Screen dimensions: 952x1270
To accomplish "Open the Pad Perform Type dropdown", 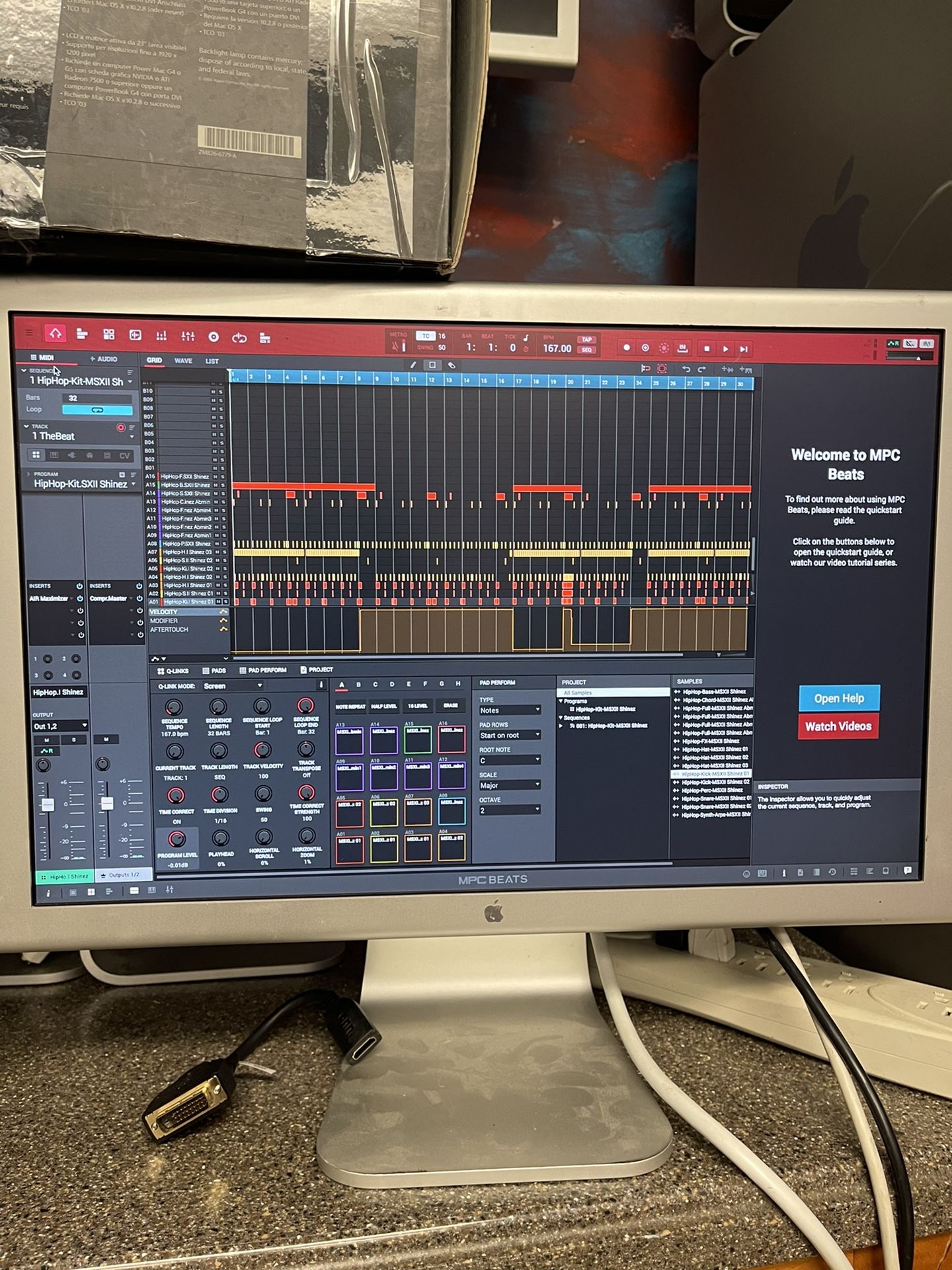I will pyautogui.click(x=510, y=710).
